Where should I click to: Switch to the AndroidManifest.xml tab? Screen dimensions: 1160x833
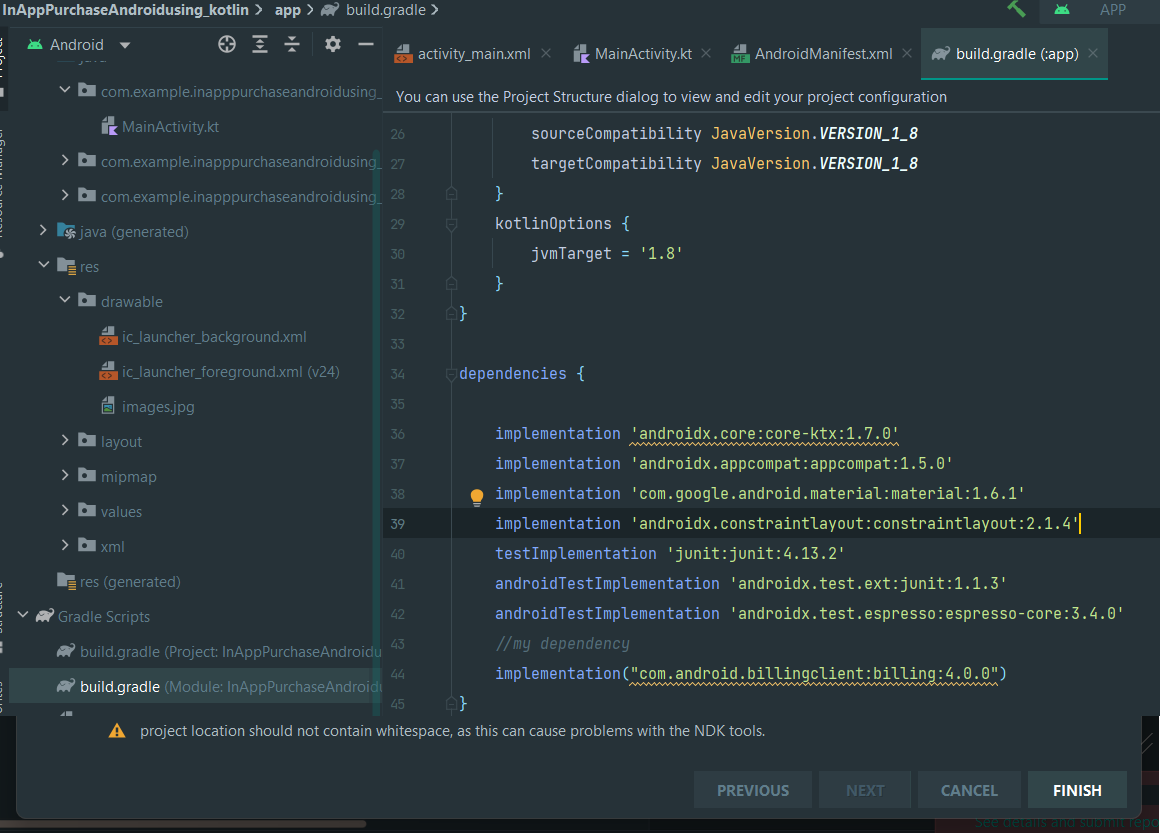tap(822, 54)
